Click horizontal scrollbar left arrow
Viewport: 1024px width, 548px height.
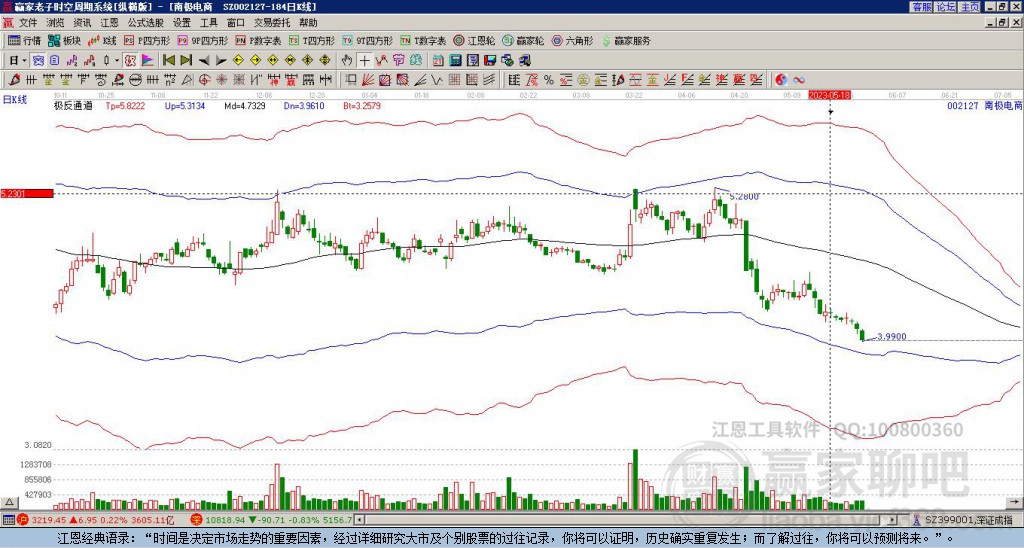pos(359,520)
